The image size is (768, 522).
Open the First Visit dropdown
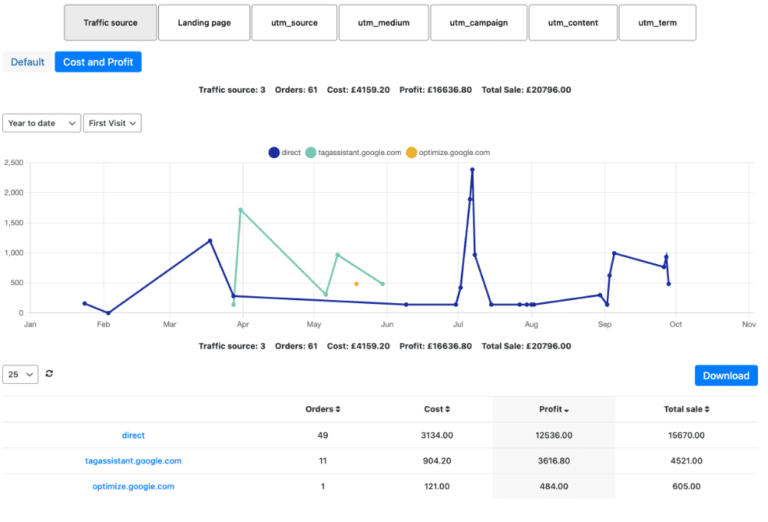click(x=112, y=123)
